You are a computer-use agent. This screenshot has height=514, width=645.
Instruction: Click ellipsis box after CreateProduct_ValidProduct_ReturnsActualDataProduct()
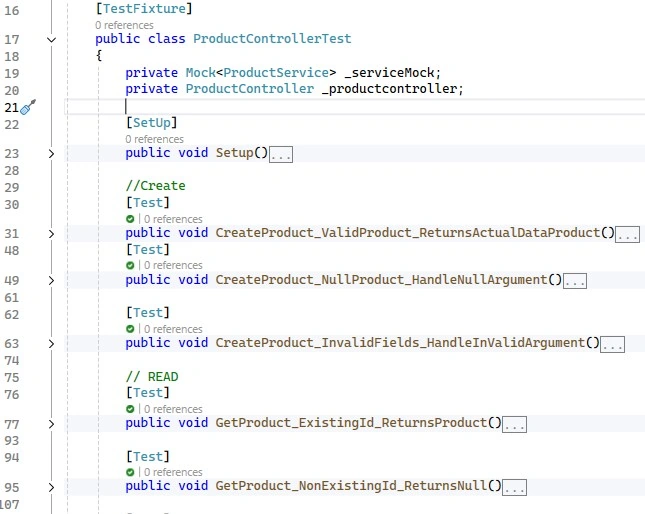click(x=627, y=234)
